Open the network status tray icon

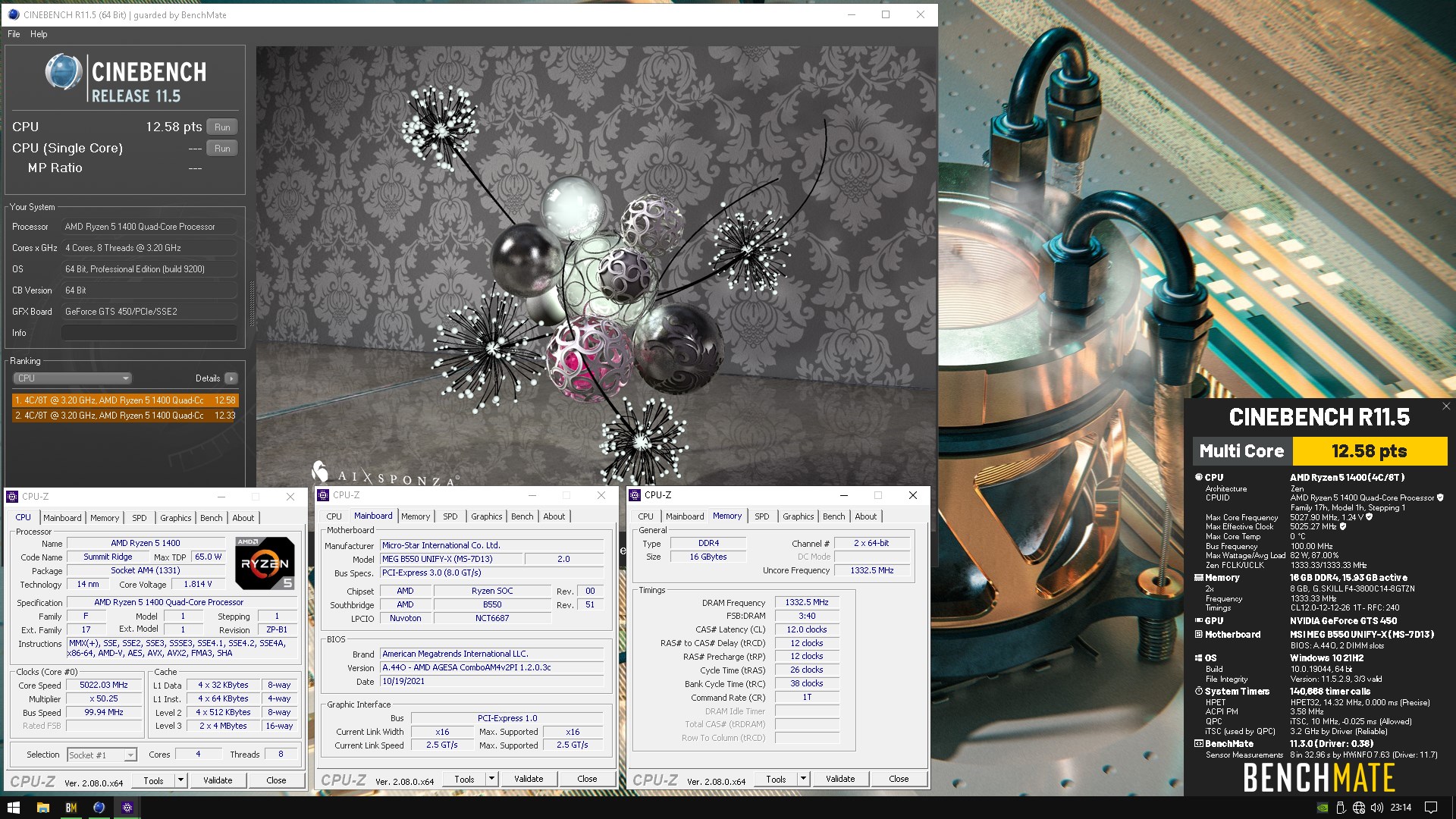(x=1359, y=808)
